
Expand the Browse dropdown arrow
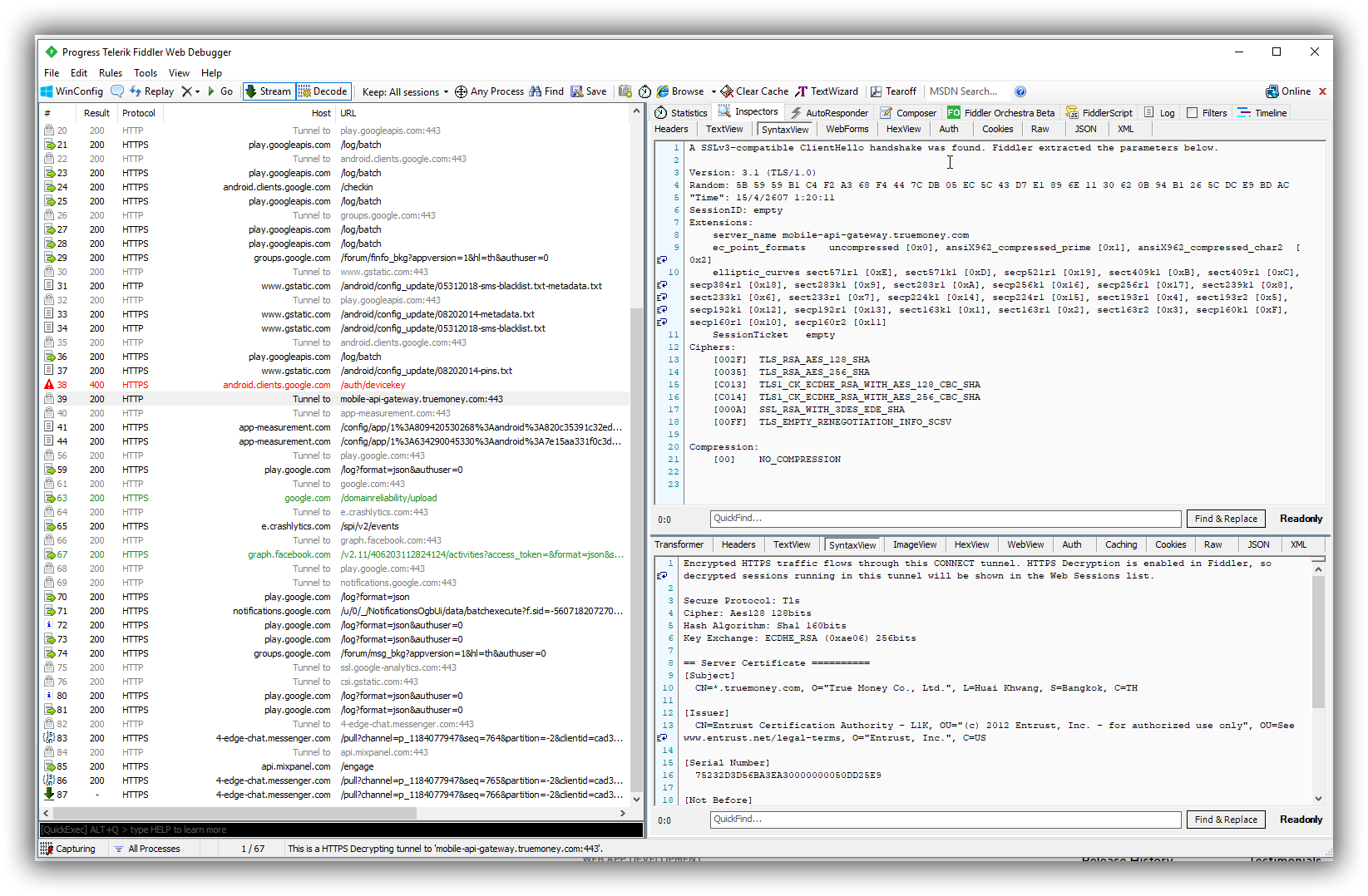click(x=714, y=91)
